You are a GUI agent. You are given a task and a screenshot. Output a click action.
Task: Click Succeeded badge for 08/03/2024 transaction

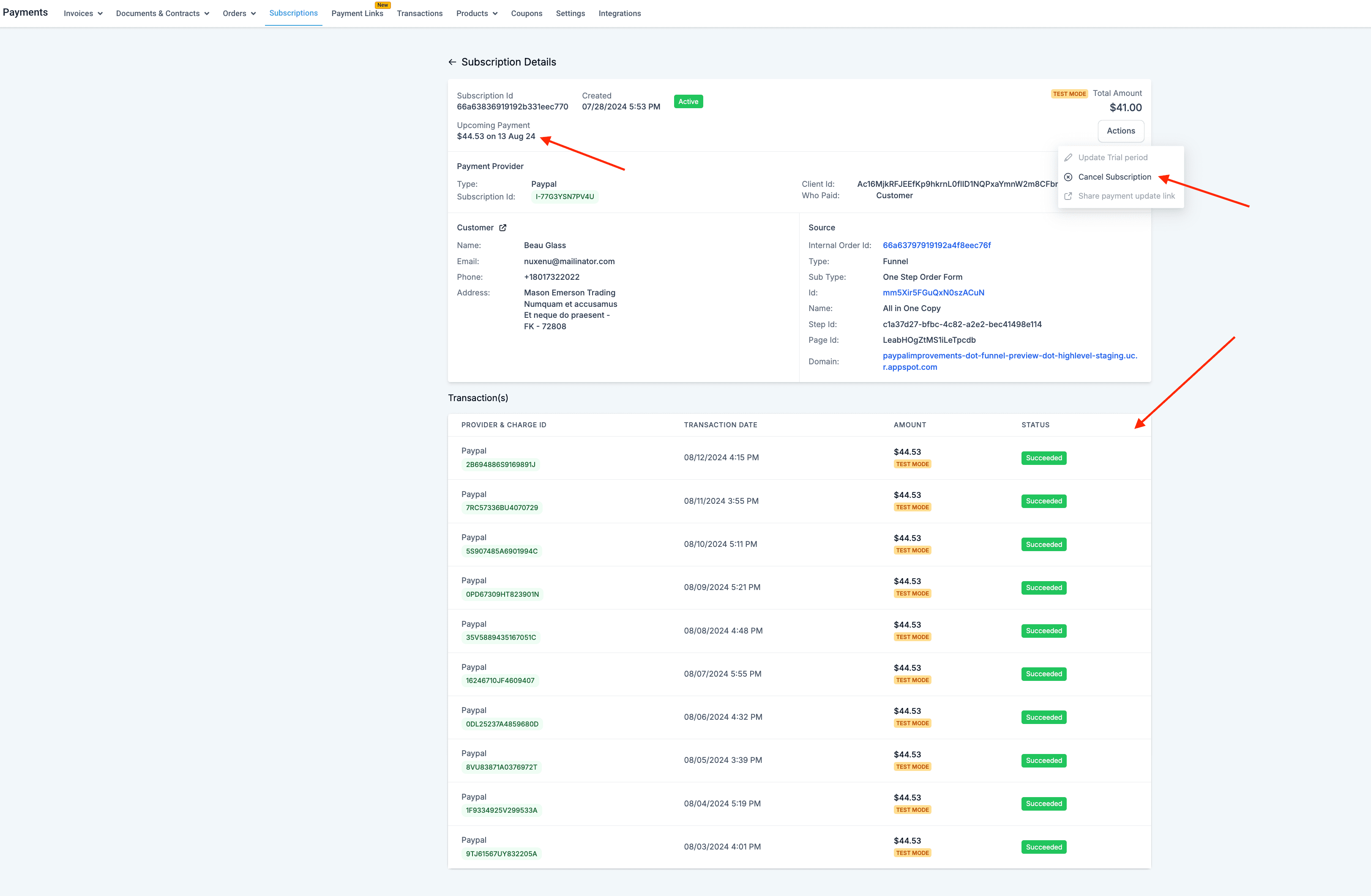1044,847
